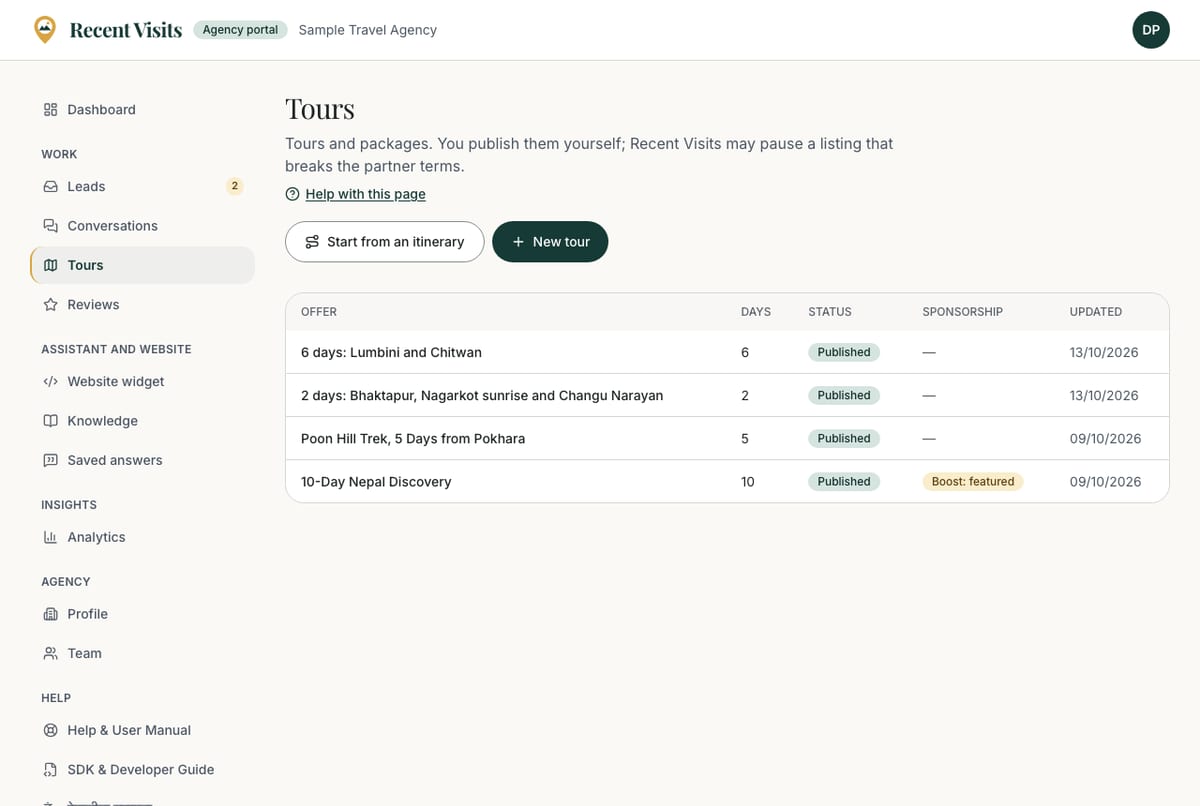Open Website widget settings
This screenshot has height=806, width=1200.
click(x=142, y=382)
